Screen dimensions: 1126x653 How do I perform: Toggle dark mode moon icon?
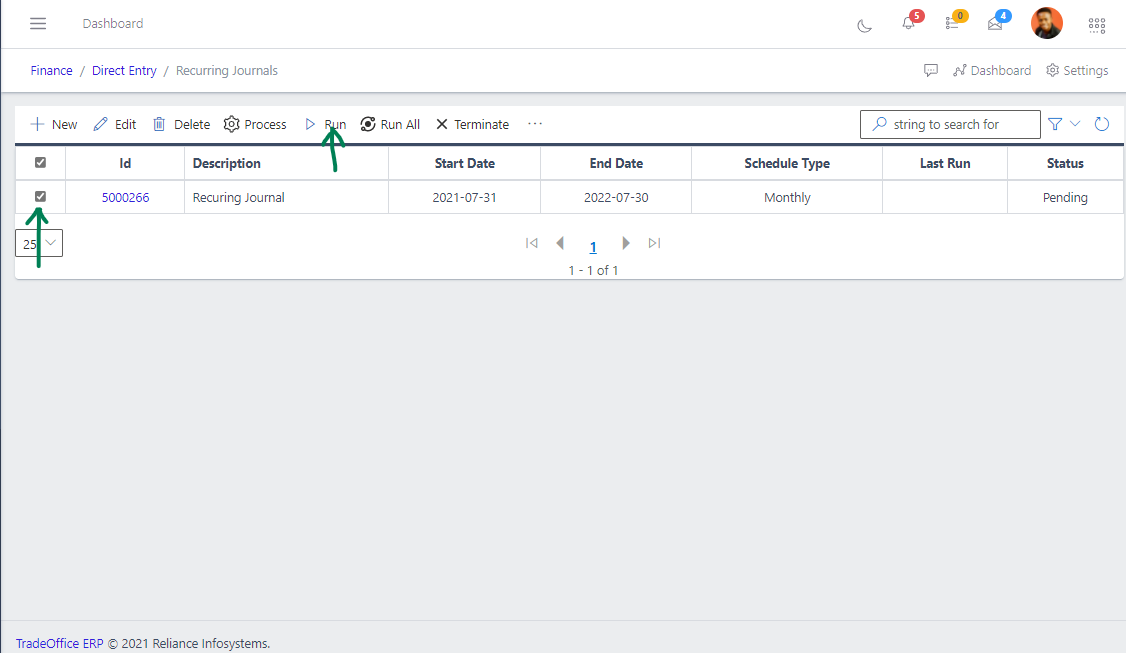click(865, 25)
